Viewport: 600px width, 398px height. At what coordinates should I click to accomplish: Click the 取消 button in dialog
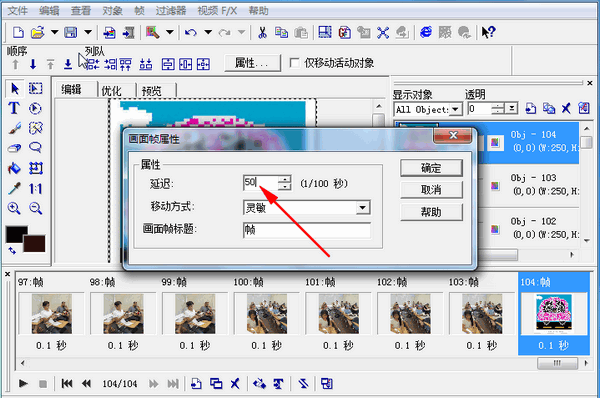click(x=431, y=190)
